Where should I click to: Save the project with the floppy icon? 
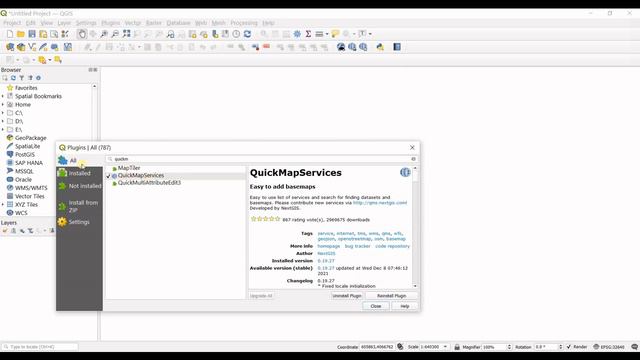[x=32, y=34]
